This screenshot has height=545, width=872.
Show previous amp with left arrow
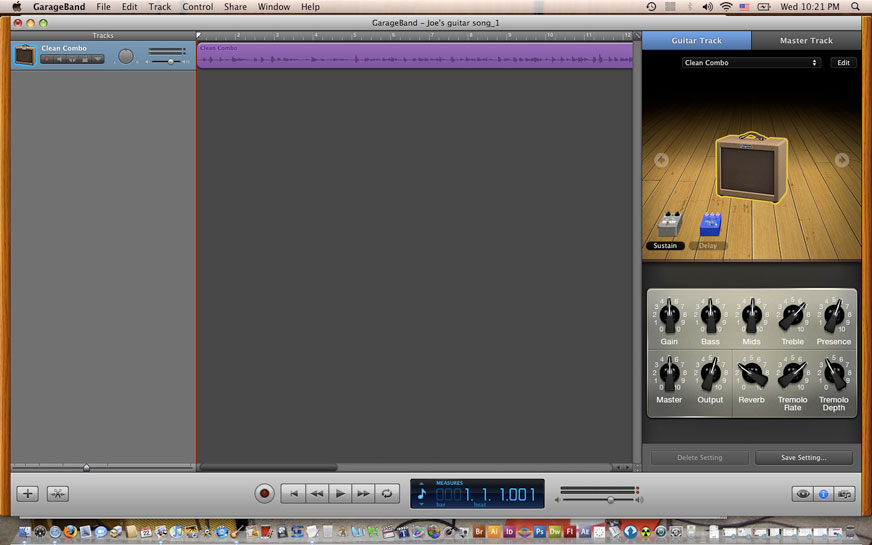coord(661,160)
